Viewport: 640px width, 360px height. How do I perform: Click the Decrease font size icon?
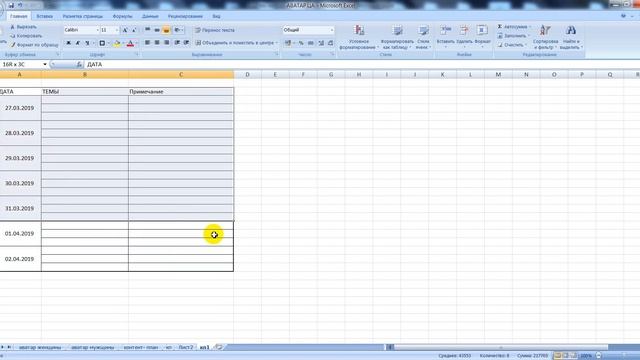134,30
